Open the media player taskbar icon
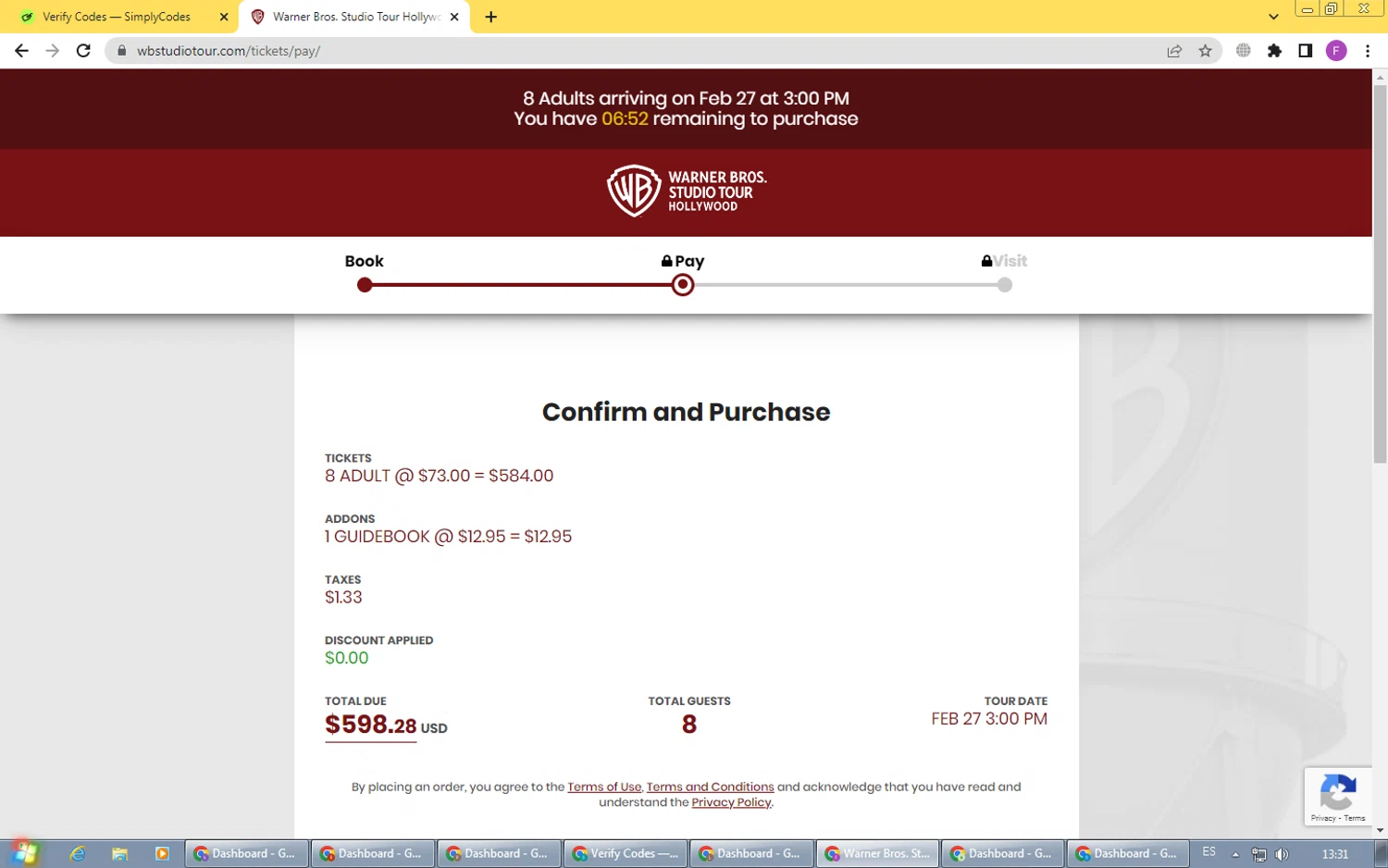Screen dimensions: 1388x868 click(x=162, y=854)
